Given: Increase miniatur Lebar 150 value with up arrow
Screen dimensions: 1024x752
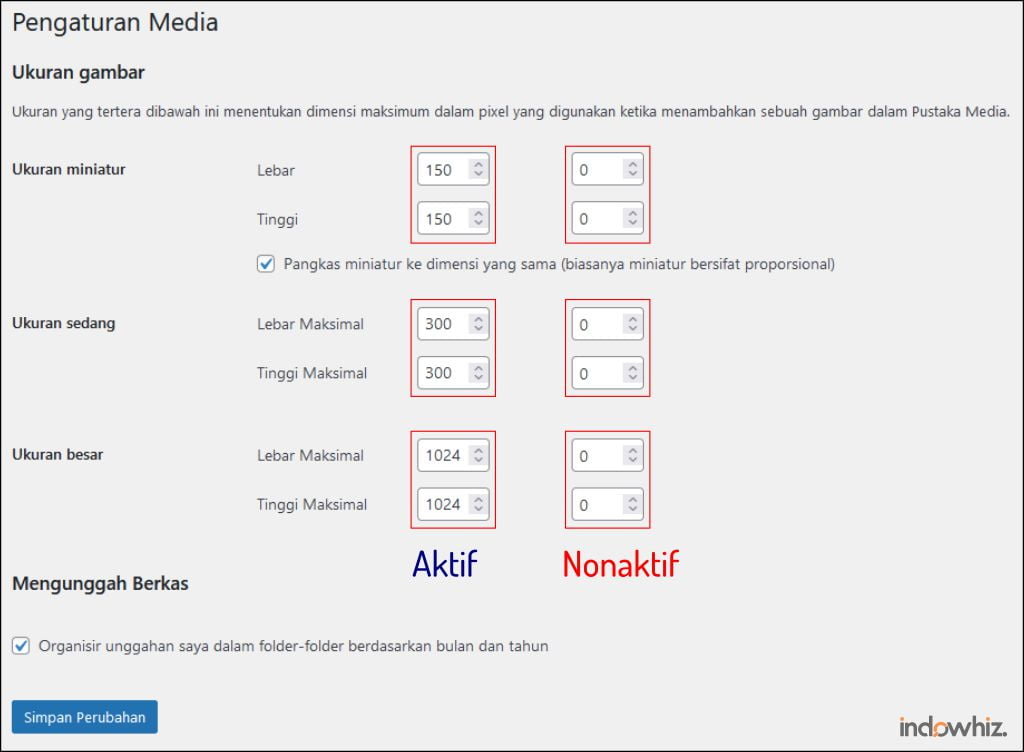Looking at the screenshot, I should [479, 164].
